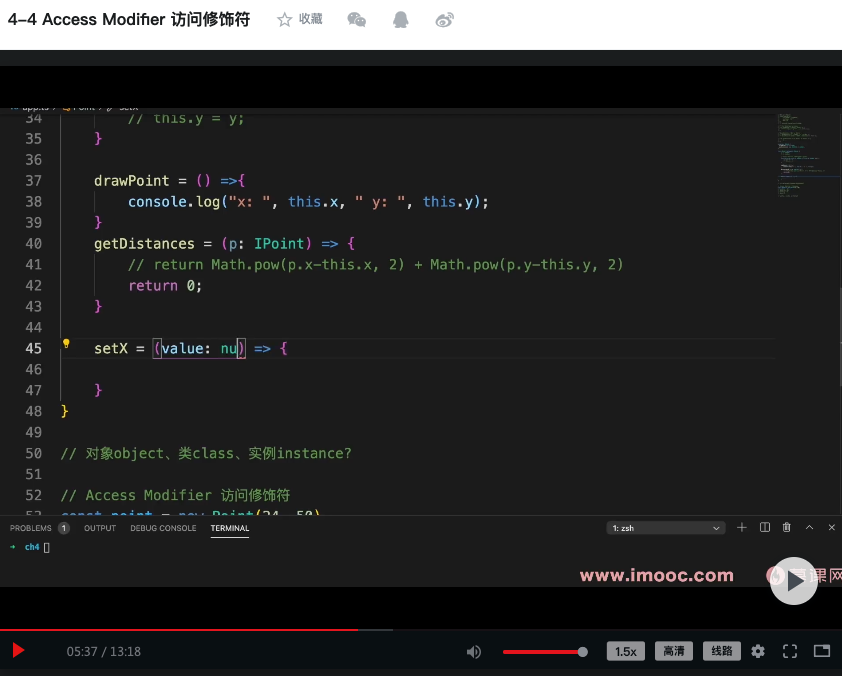Share the lesson via Weibo icon
Screen dimensions: 842x676
[445, 20]
